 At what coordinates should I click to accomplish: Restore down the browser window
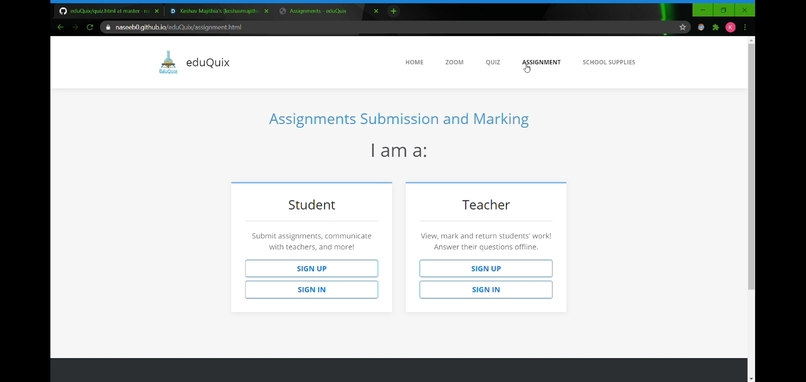pos(724,10)
